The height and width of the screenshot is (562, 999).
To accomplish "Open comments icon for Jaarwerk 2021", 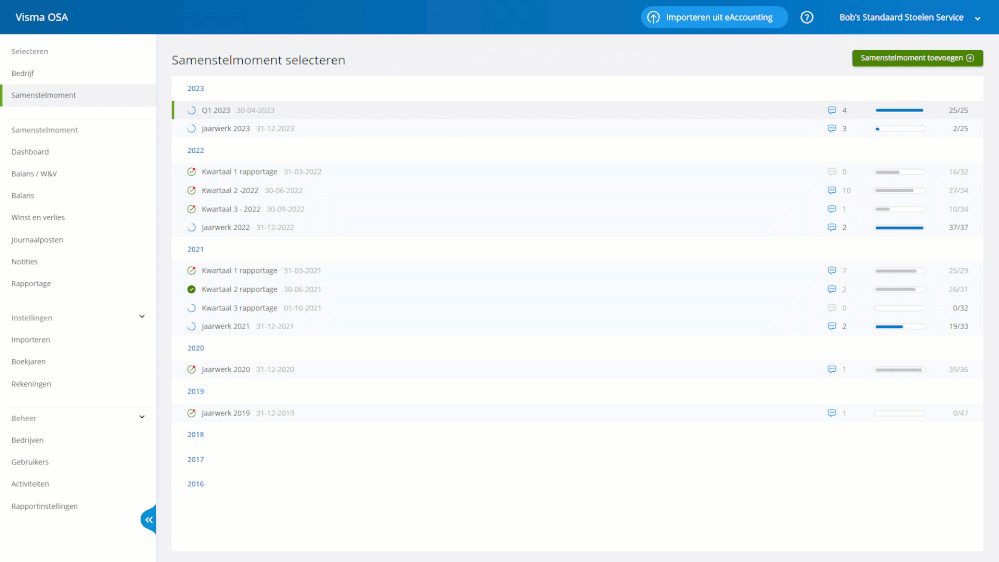I will pos(831,326).
